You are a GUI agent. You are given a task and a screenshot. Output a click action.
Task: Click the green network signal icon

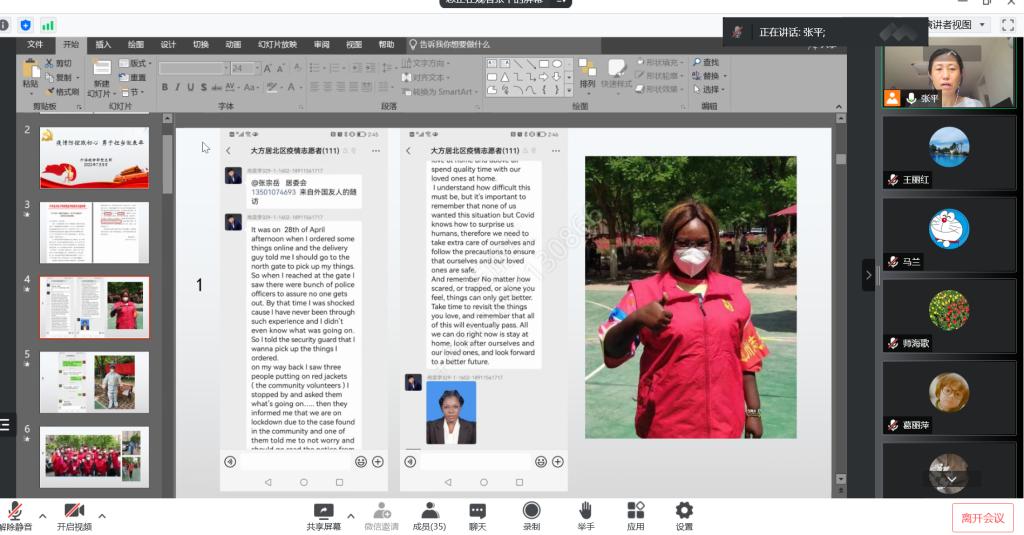48,25
